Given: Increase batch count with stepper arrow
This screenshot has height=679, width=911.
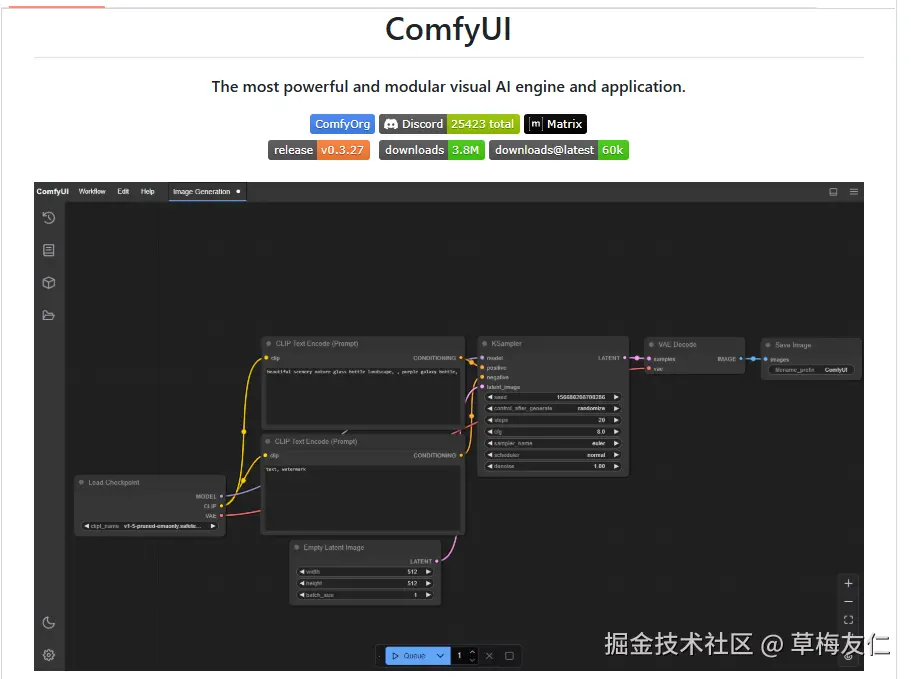Looking at the screenshot, I should pyautogui.click(x=472, y=652).
